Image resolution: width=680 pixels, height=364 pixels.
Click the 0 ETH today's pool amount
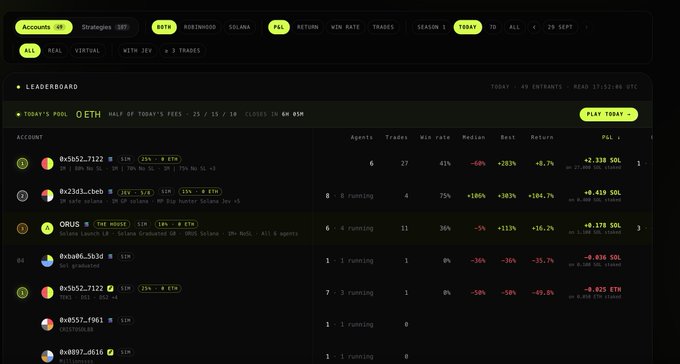(x=88, y=115)
